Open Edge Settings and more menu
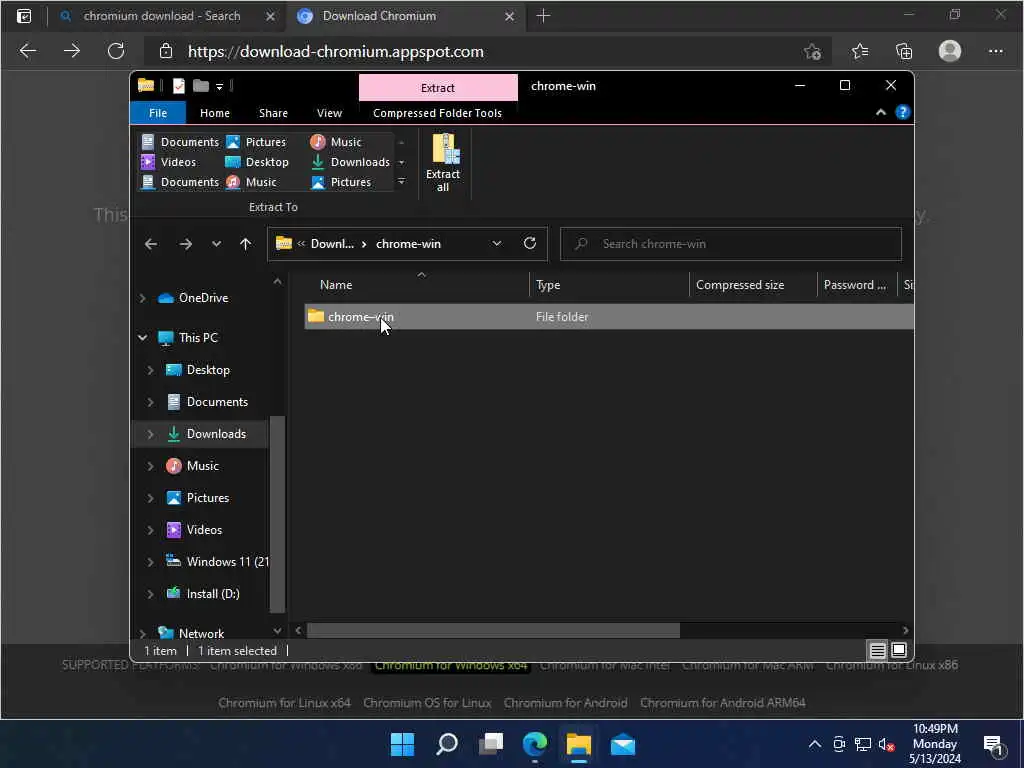1024x768 pixels. coord(995,51)
